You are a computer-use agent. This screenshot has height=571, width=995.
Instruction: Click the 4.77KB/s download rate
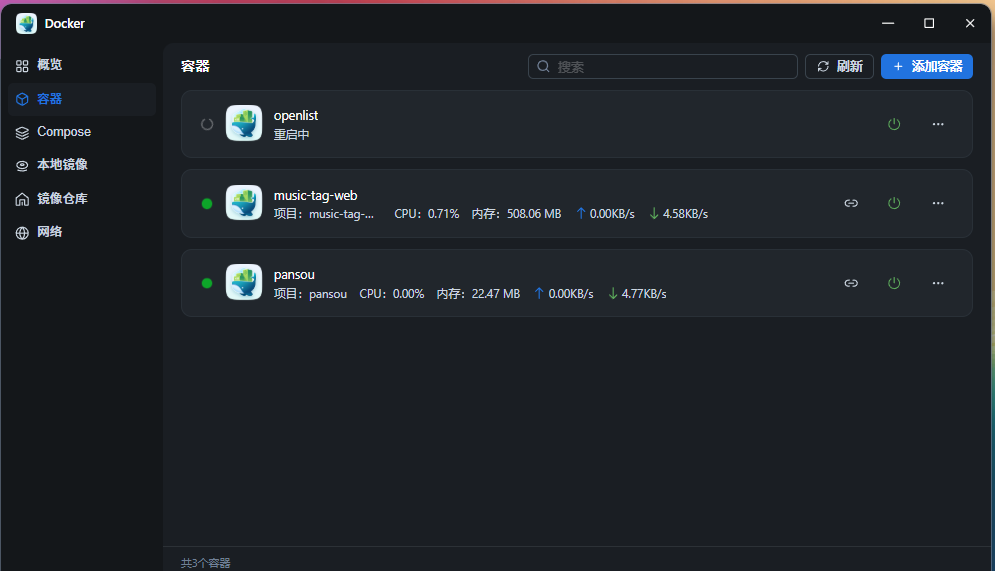point(637,294)
